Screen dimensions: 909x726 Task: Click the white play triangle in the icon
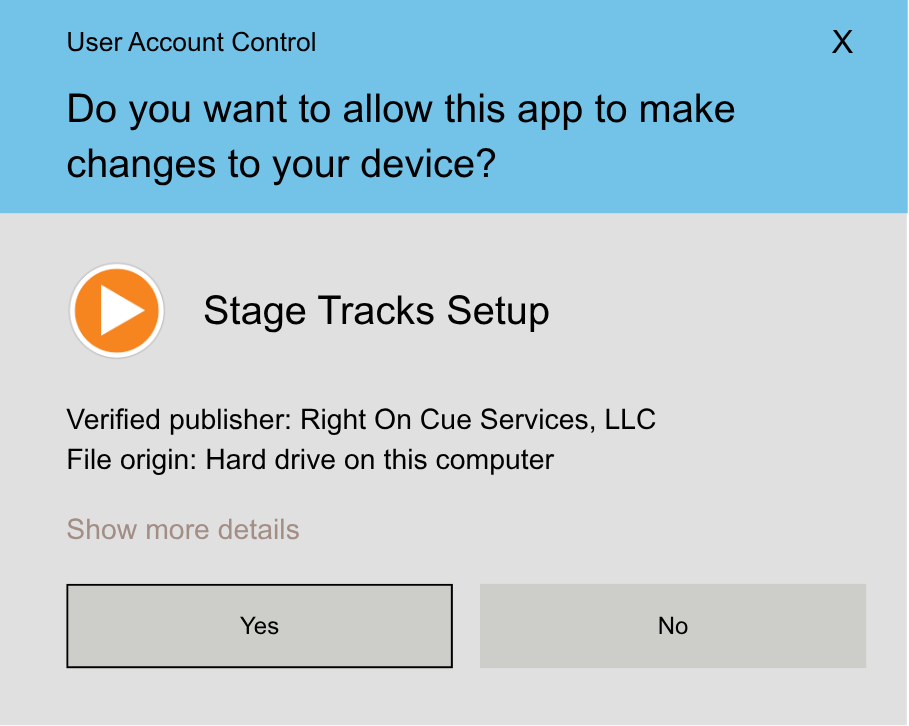(x=122, y=311)
